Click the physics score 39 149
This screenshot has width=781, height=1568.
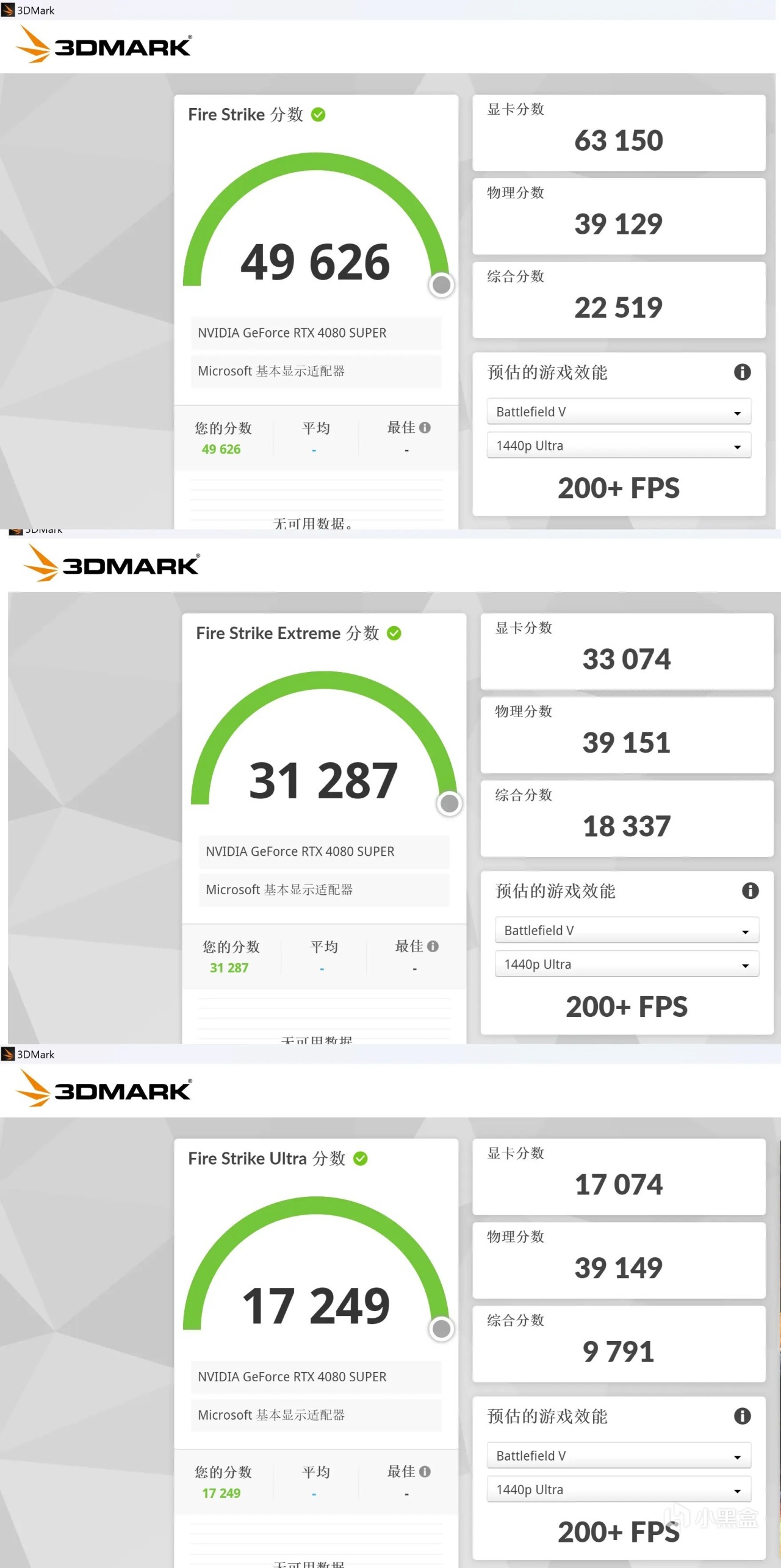point(619,1268)
